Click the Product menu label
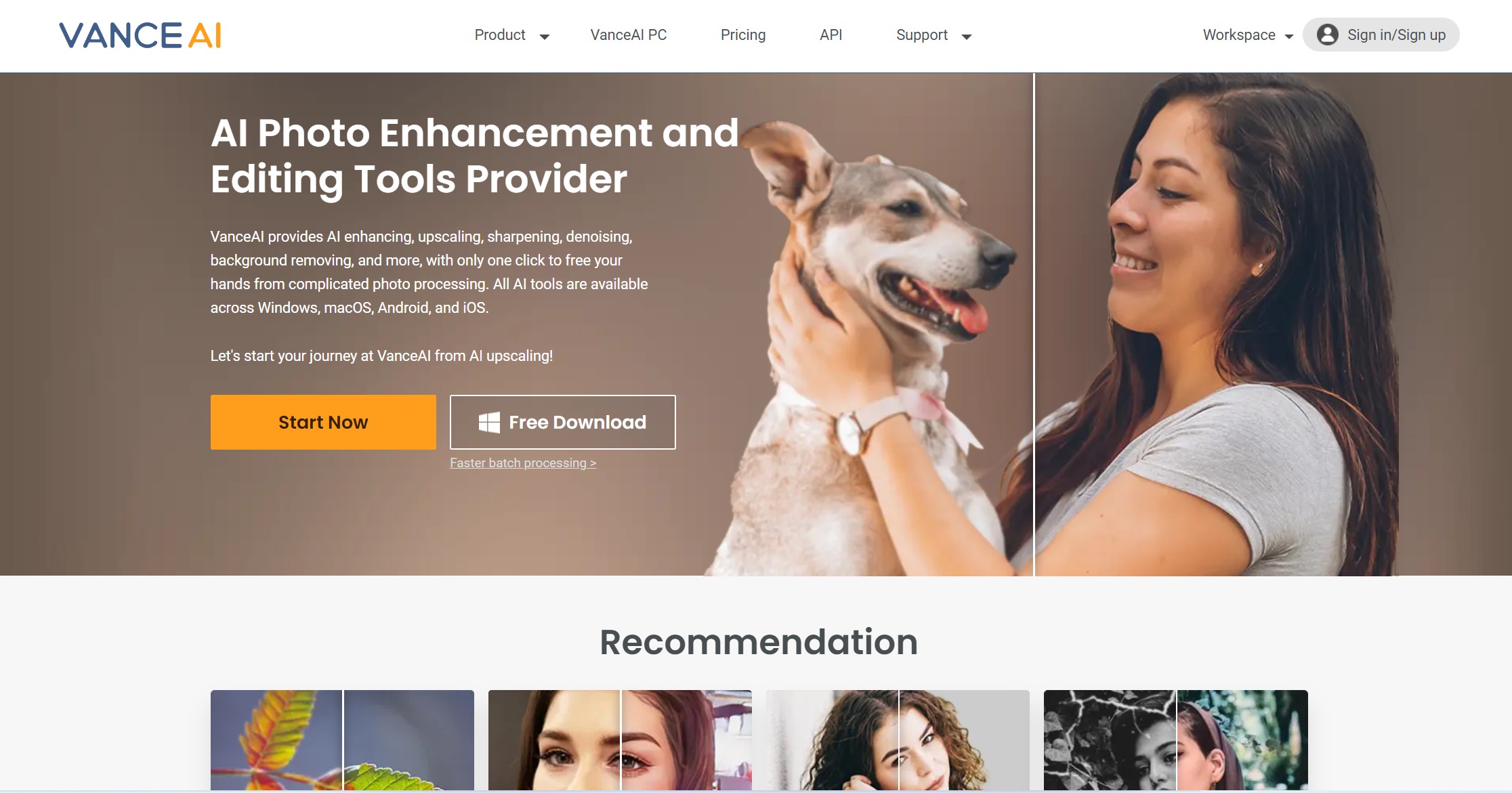This screenshot has width=1512, height=793. coord(500,35)
